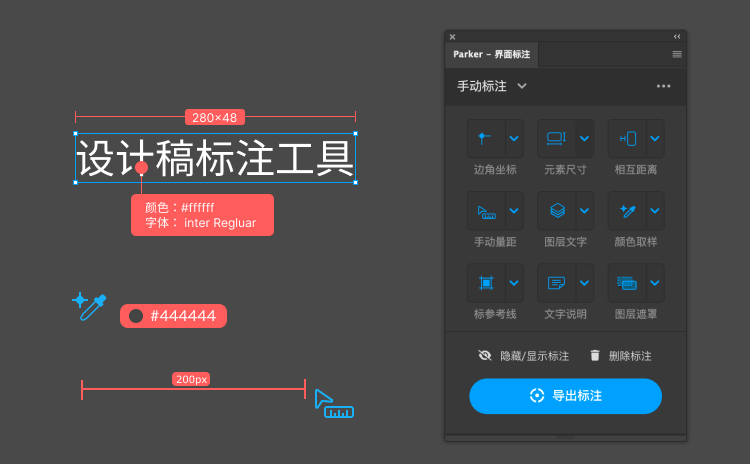Screen dimensions: 750x464
Task: Close the Parker panel
Action: [452, 37]
